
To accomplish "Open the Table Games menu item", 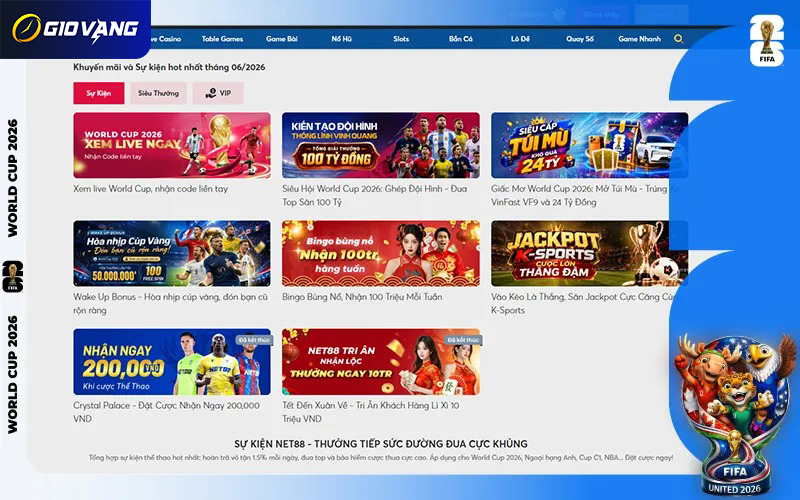I will (222, 39).
